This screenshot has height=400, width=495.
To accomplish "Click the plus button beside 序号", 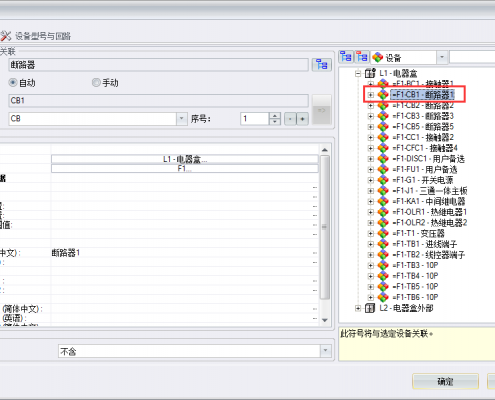I will point(302,119).
